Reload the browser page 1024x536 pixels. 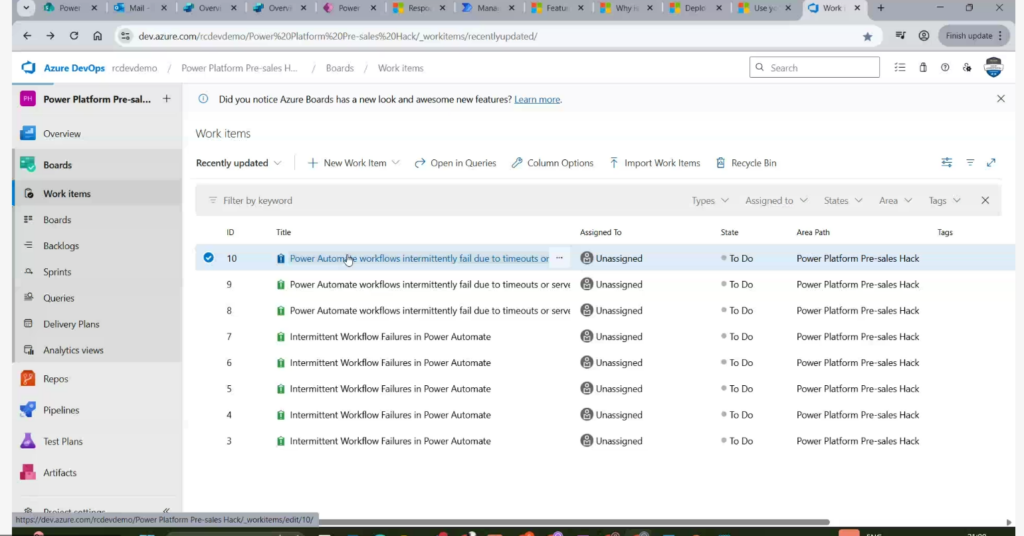pos(74,36)
